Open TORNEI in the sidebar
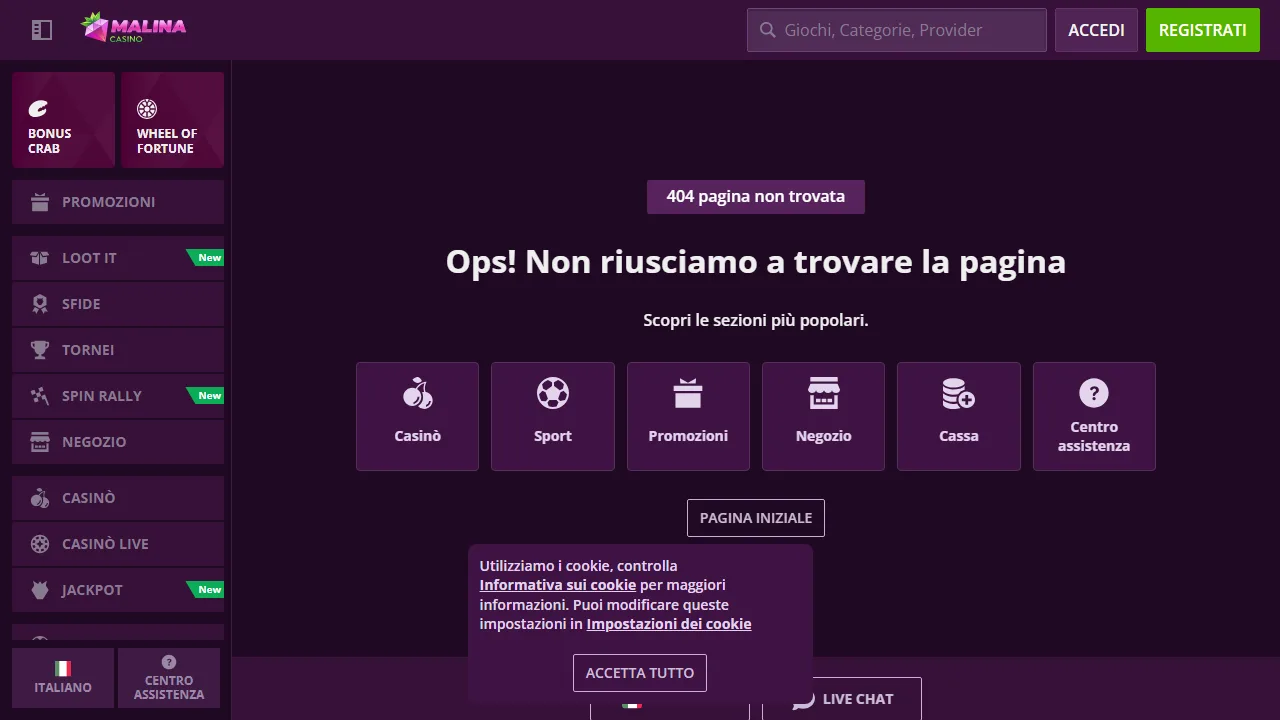Viewport: 1280px width, 720px height. tap(118, 350)
